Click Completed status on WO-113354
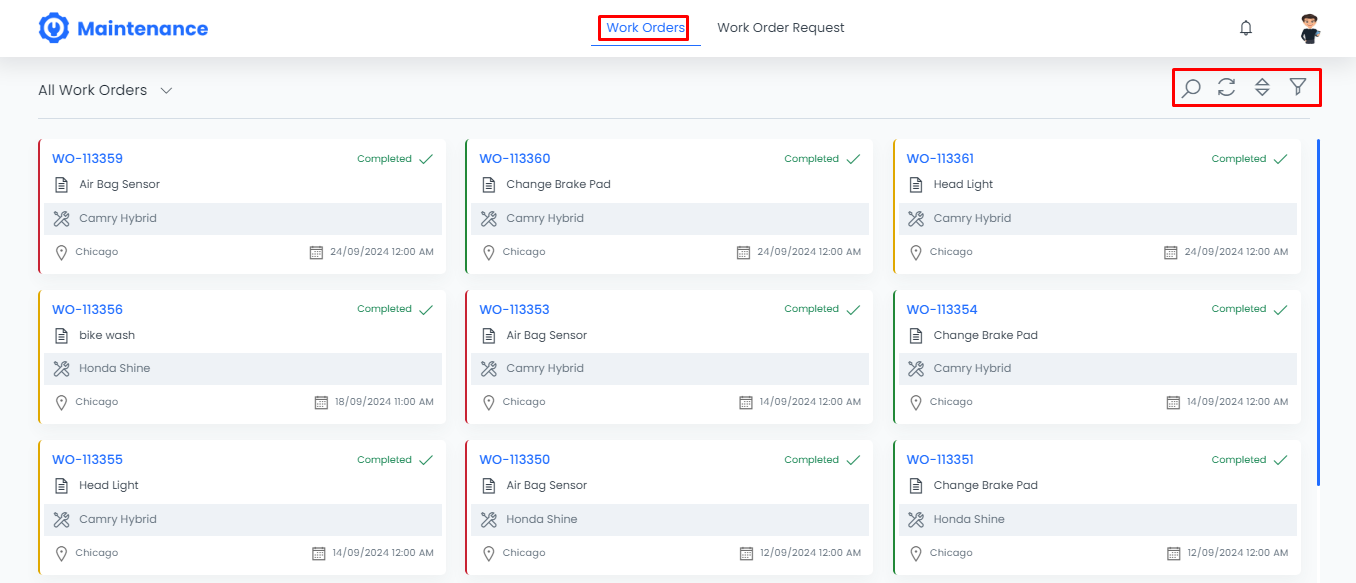The height and width of the screenshot is (583, 1356). coord(1239,309)
